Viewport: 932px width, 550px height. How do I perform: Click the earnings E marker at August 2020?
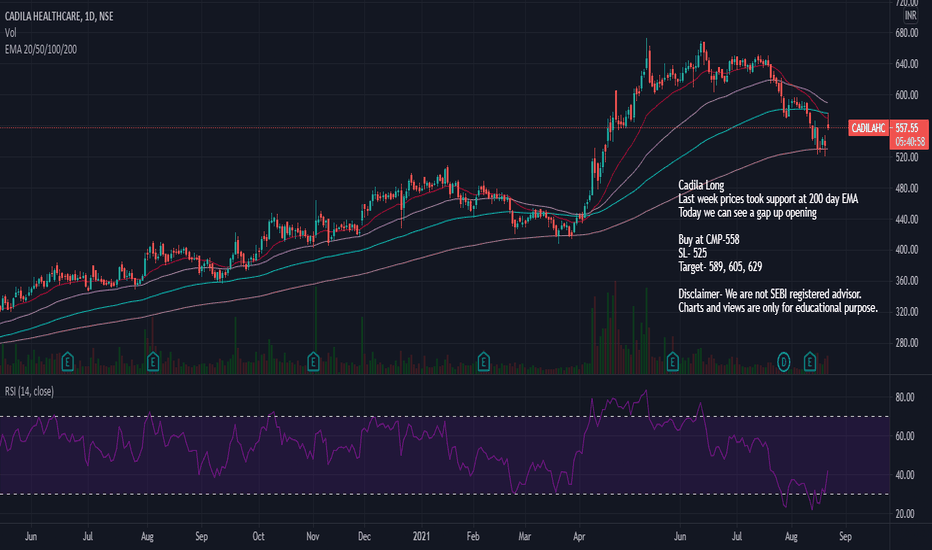coord(153,361)
